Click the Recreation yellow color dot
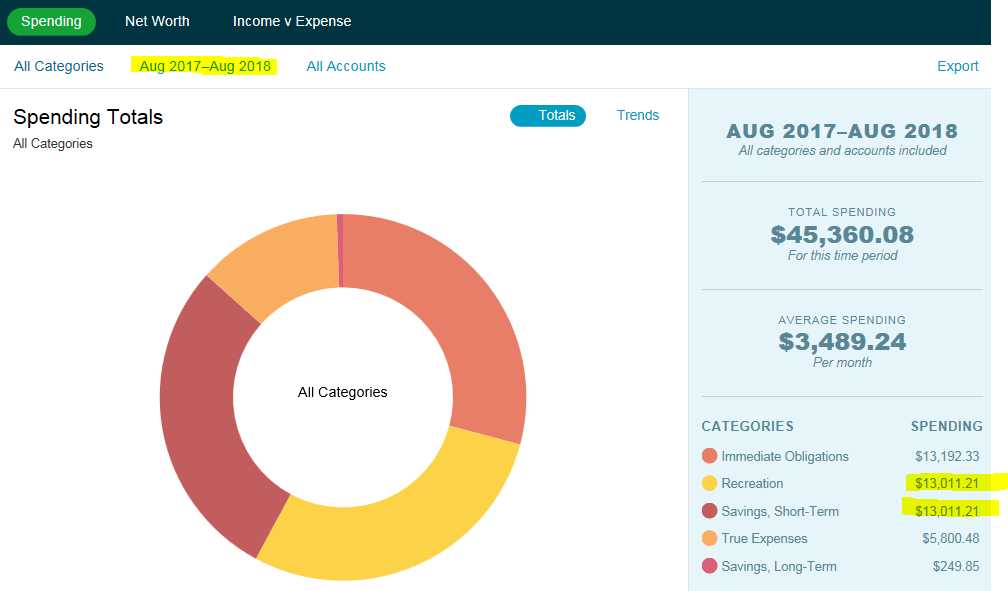 coord(709,483)
